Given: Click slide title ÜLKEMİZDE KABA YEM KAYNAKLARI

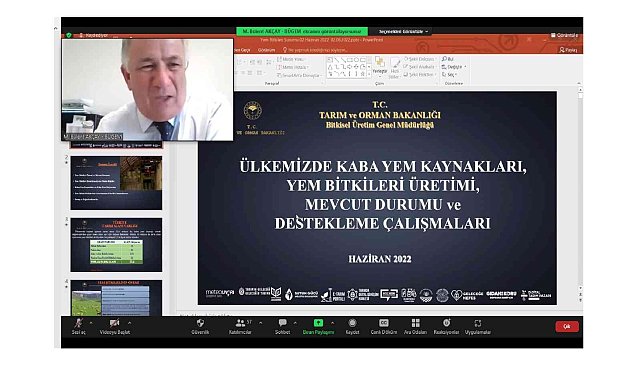Looking at the screenshot, I should click(383, 166).
